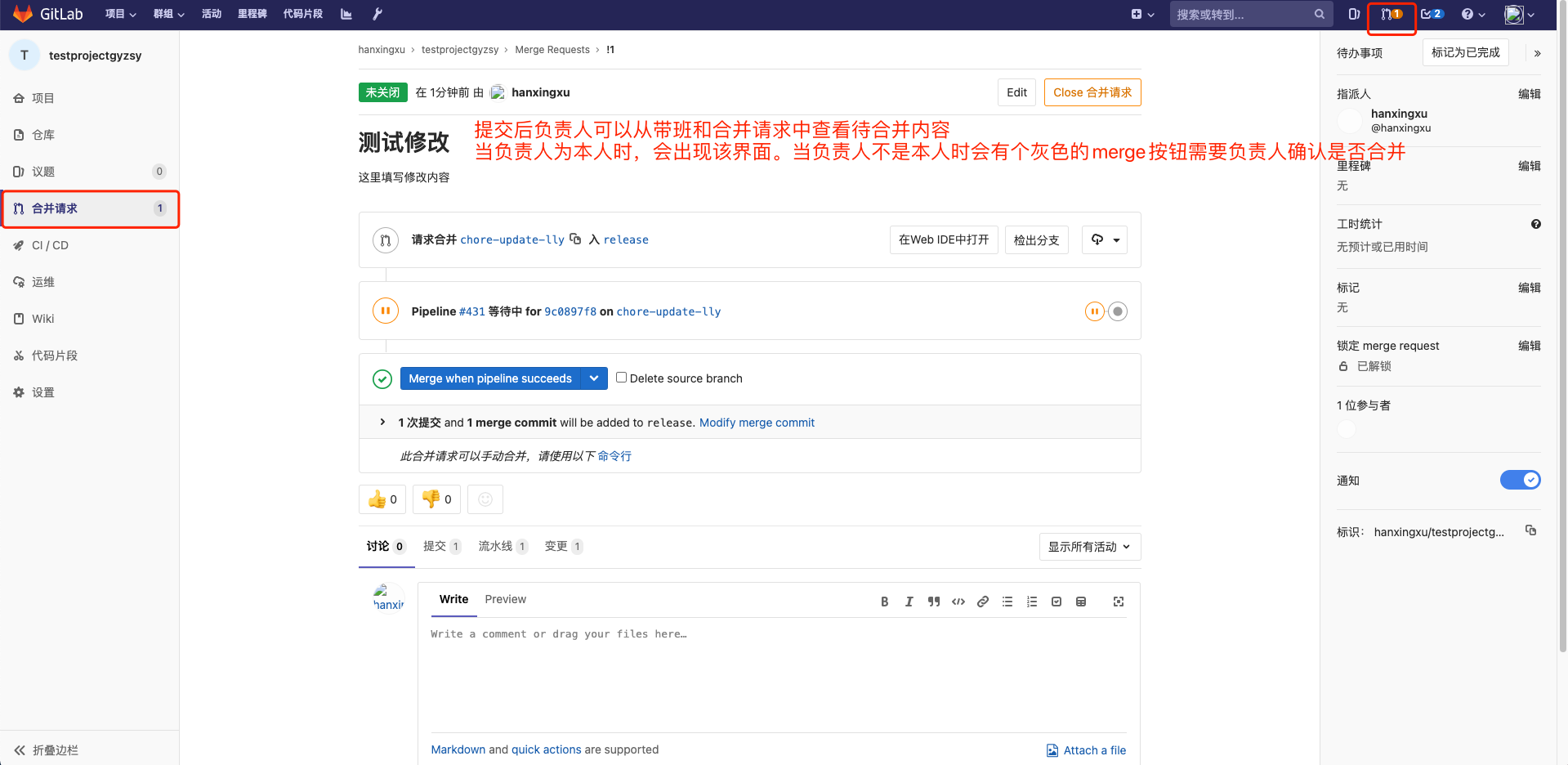This screenshot has height=765, width=1568.
Task: Click the manual stage circle icon in the pipeline
Action: point(1118,311)
